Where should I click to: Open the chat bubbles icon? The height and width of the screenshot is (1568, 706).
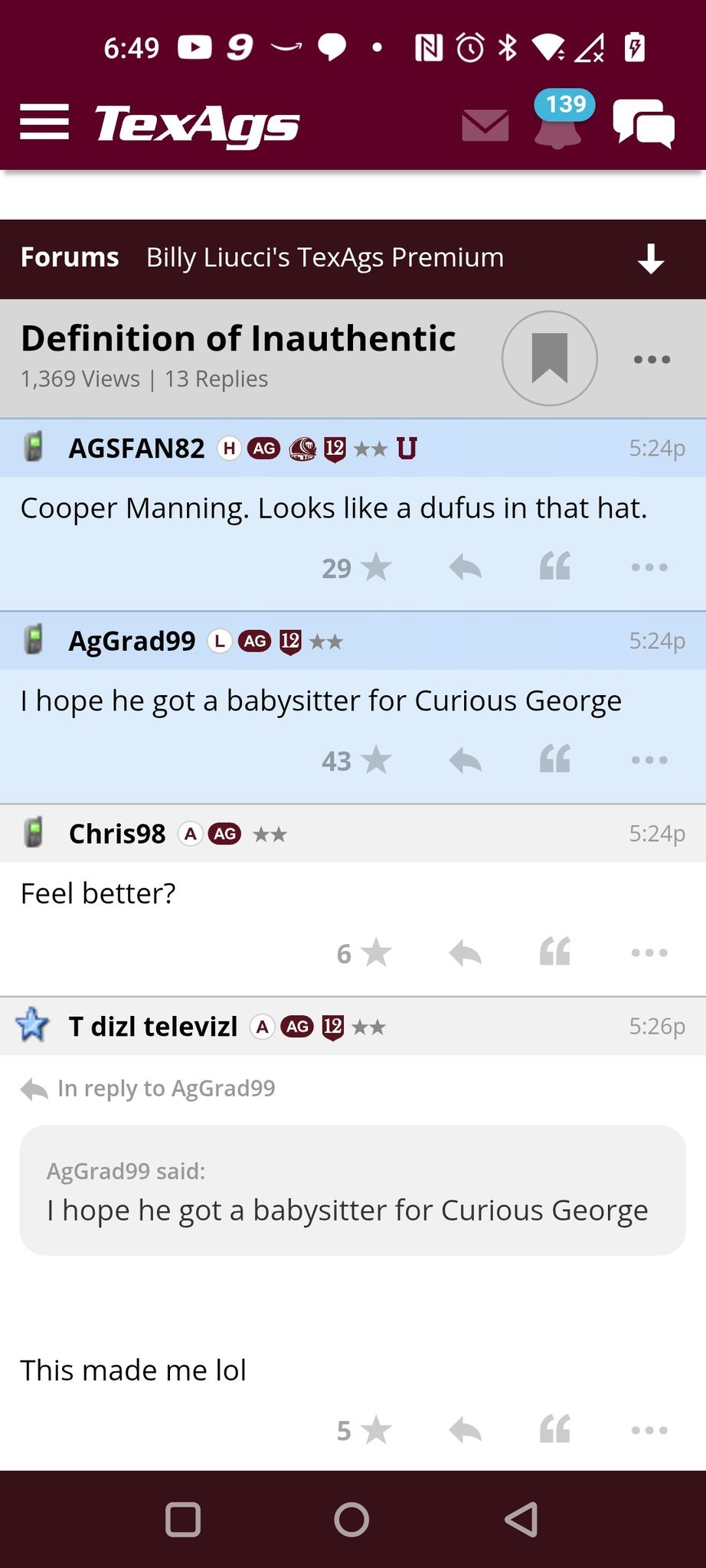click(643, 123)
